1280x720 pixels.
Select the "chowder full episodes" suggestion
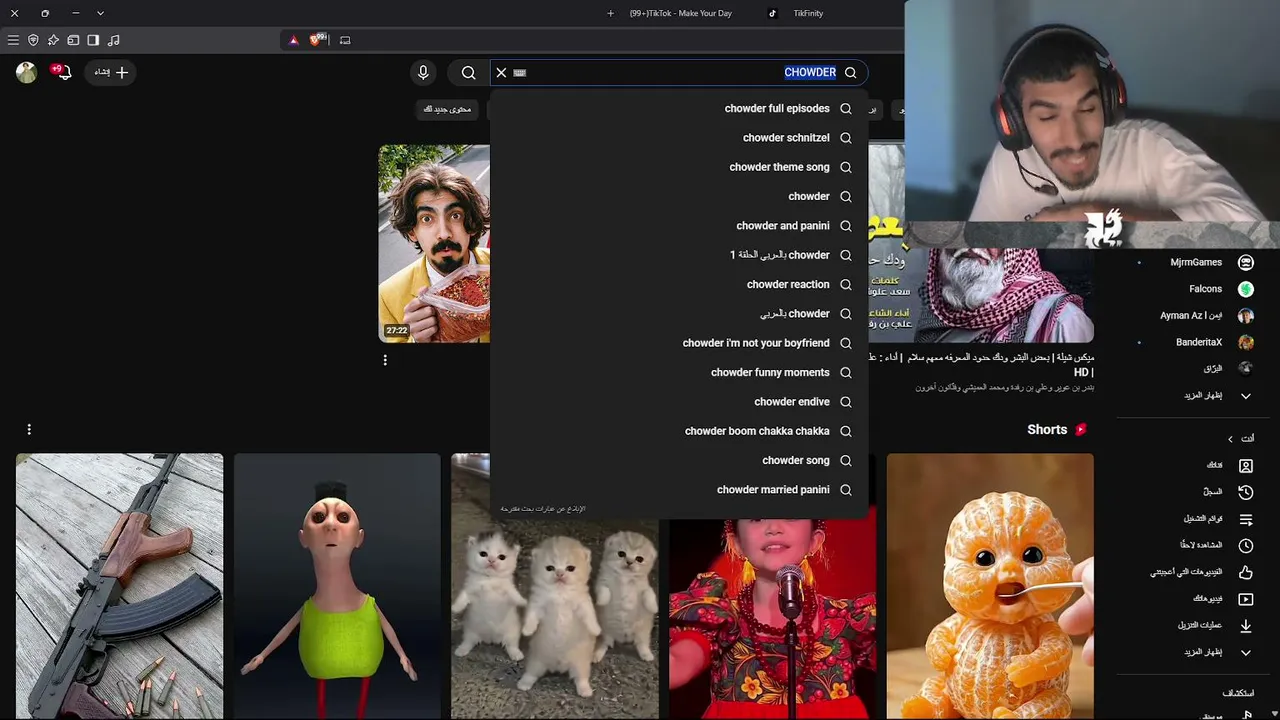click(680, 108)
